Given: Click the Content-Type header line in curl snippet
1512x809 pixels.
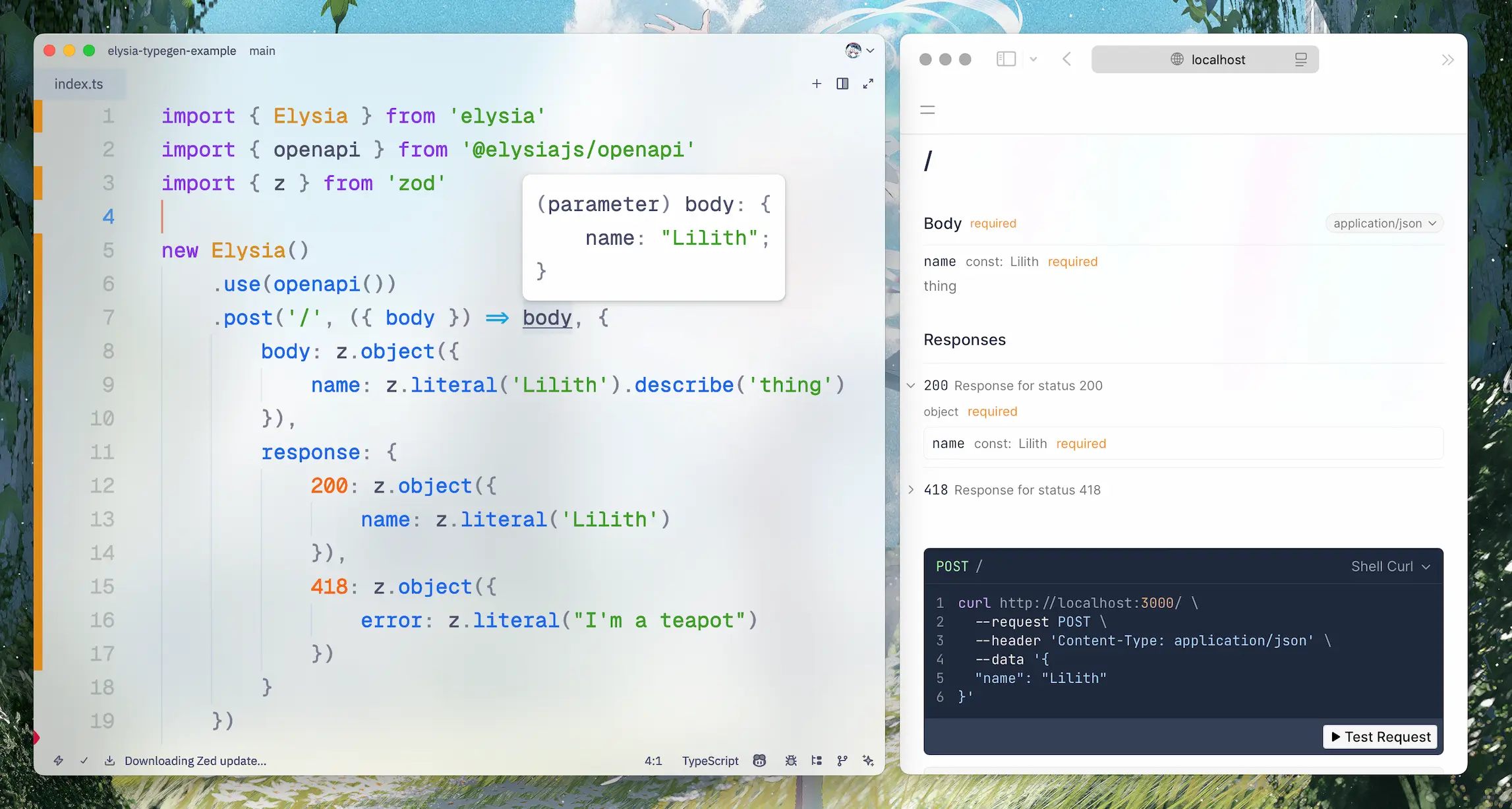Looking at the screenshot, I should 1153,640.
